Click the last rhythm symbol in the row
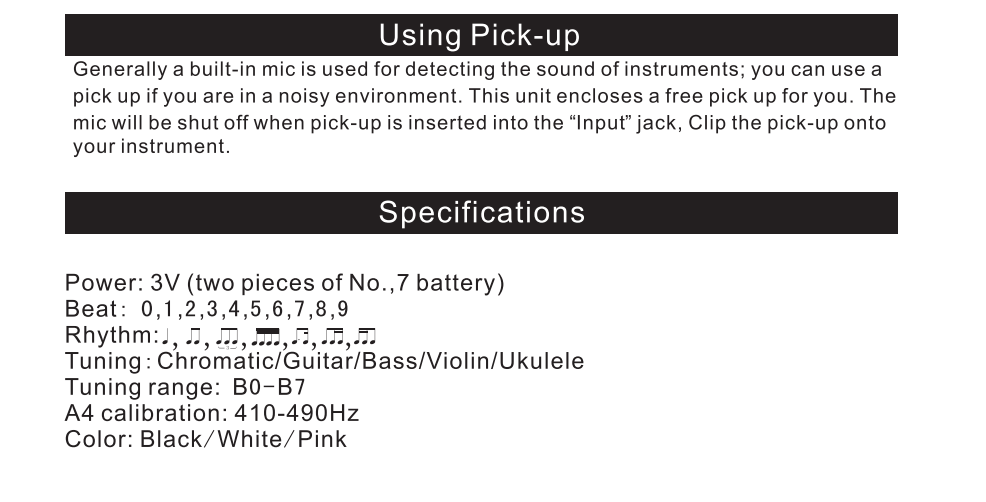Screen dimensions: 986x502 [x=365, y=338]
